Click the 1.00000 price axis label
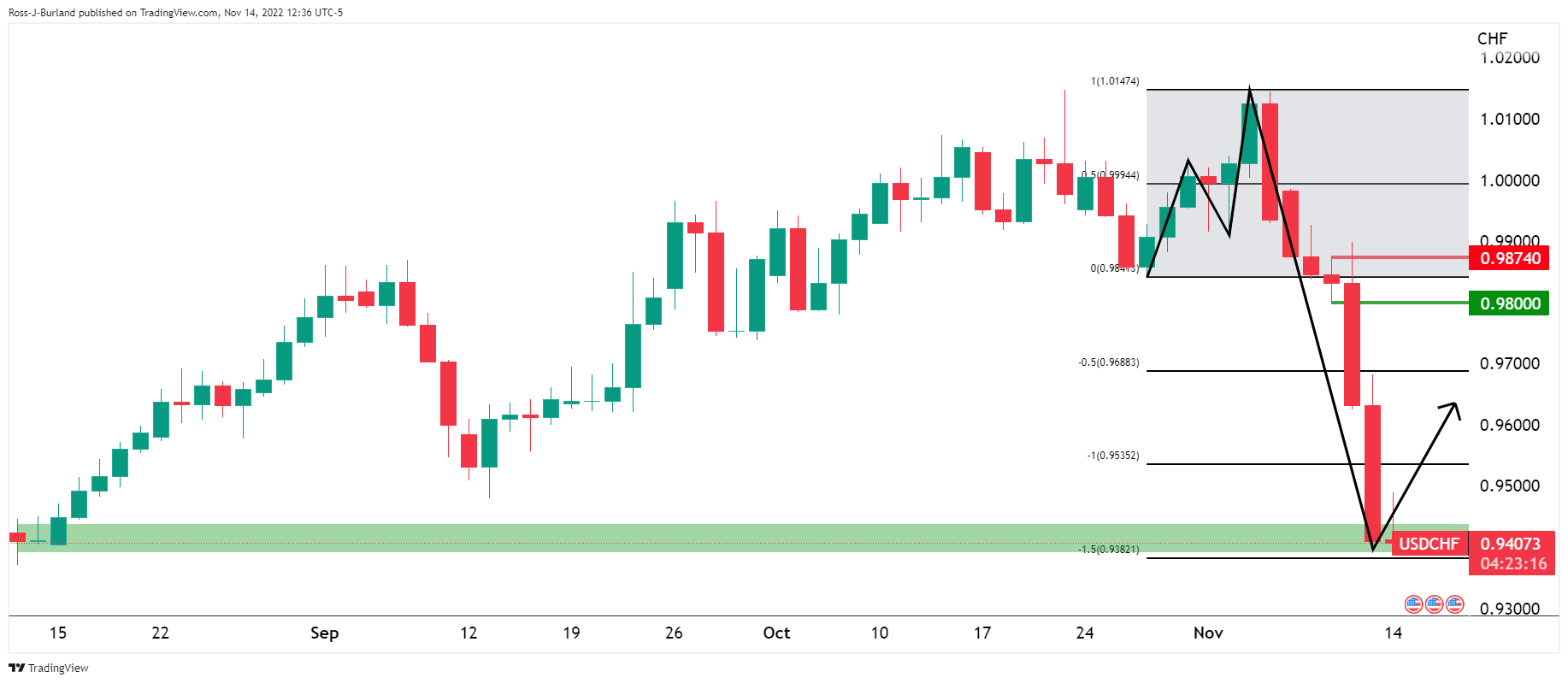This screenshot has height=683, width=1568. click(x=1509, y=180)
